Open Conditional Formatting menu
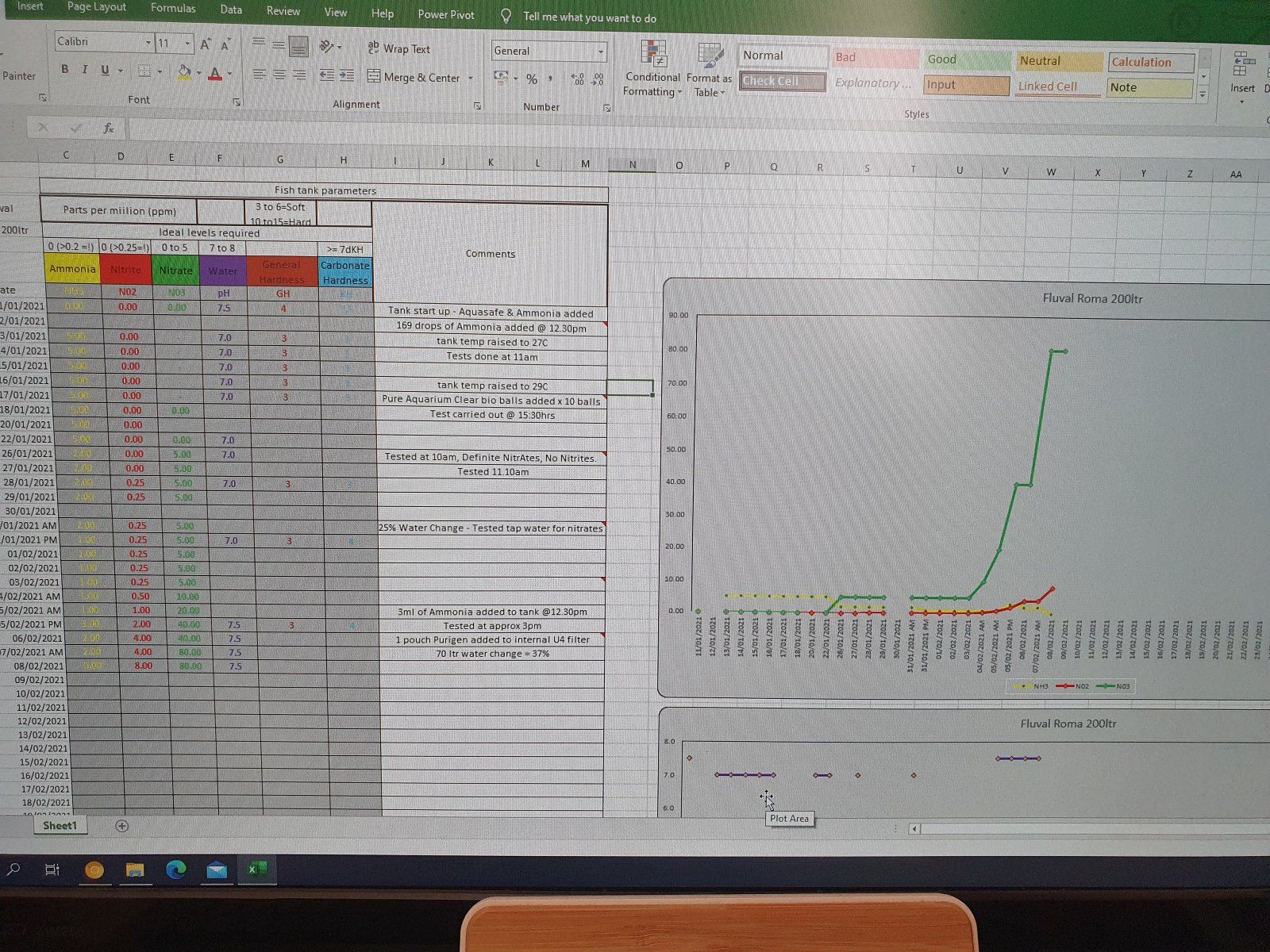 tap(652, 69)
